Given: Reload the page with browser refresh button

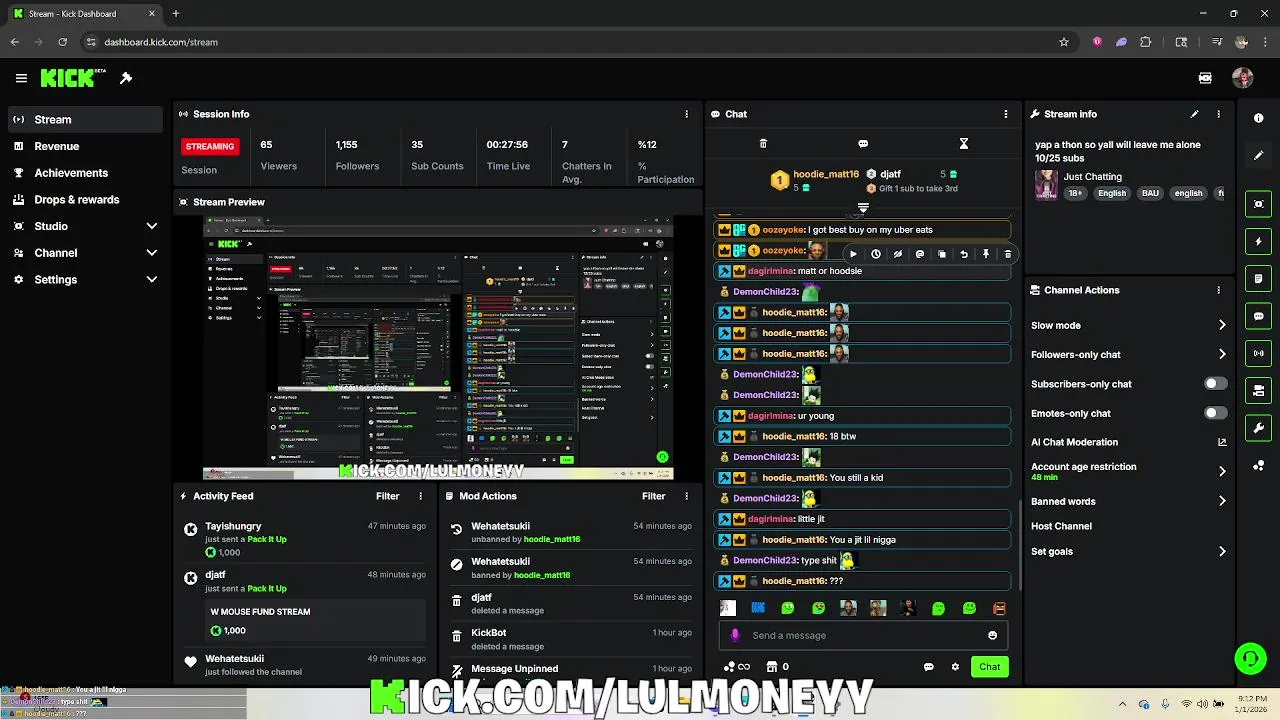Looking at the screenshot, I should click(62, 42).
